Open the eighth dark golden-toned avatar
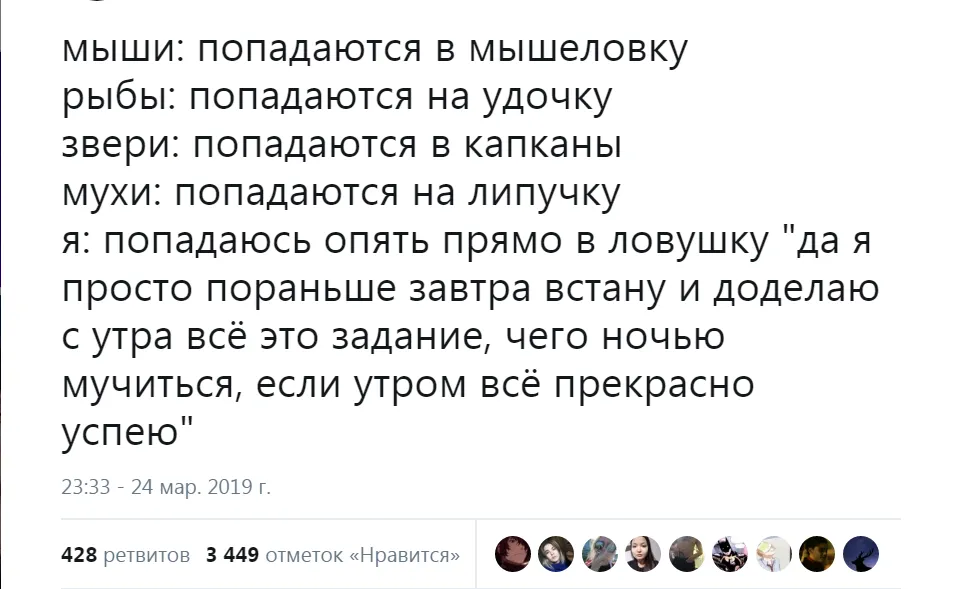The width and height of the screenshot is (958, 589). coord(817,554)
